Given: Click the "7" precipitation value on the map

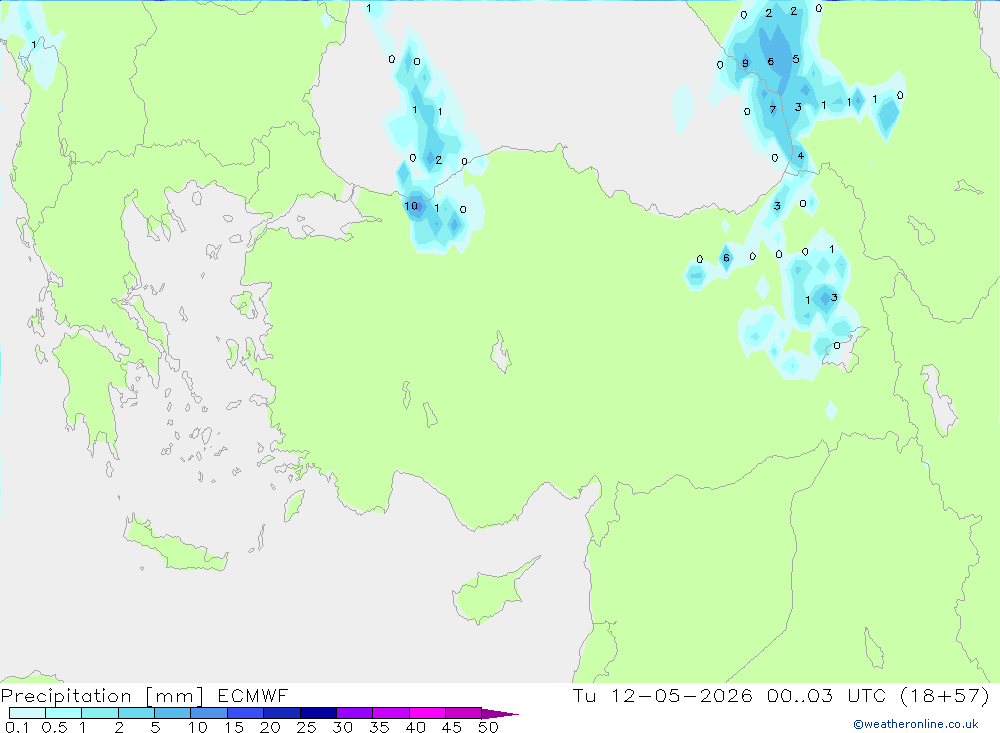Looking at the screenshot, I should point(772,110).
